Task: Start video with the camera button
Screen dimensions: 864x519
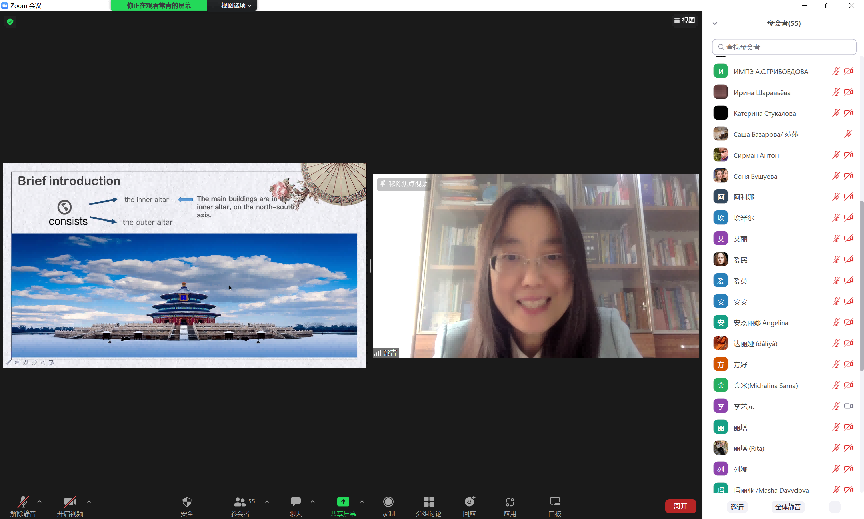Action: coord(69,502)
